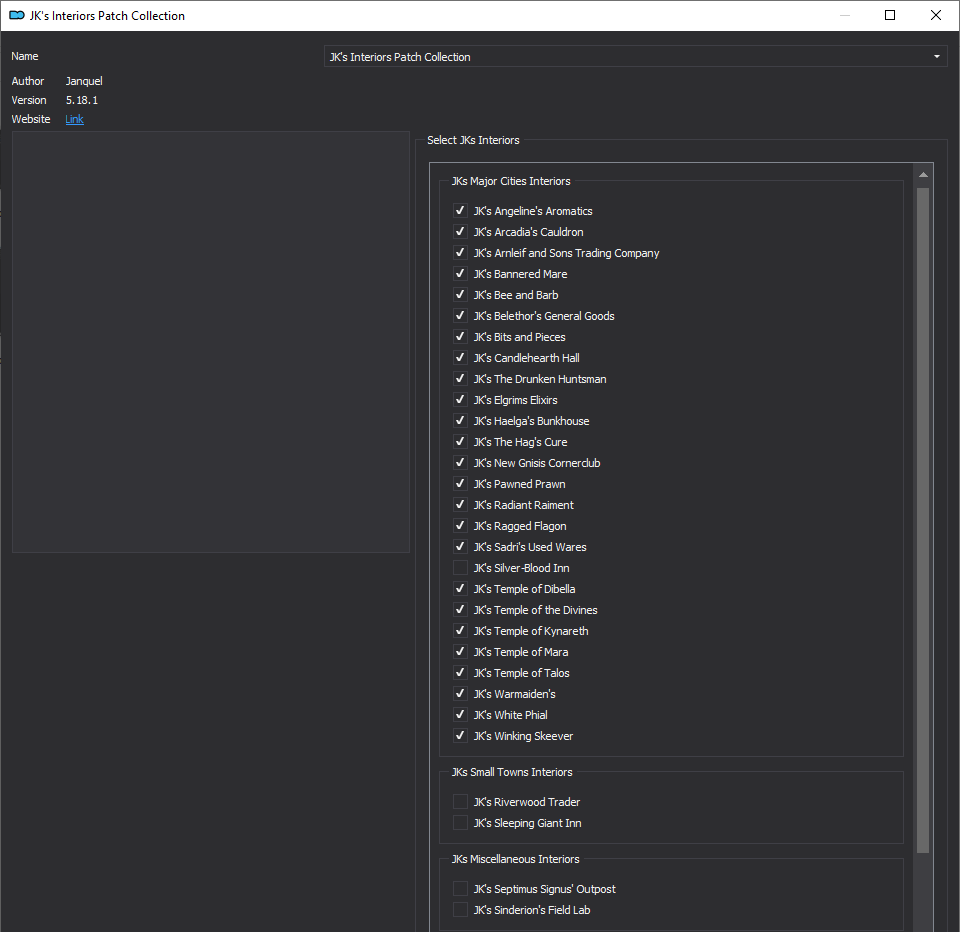Uncheck JK's Sadri's Used Wares
The image size is (960, 932).
(x=460, y=547)
